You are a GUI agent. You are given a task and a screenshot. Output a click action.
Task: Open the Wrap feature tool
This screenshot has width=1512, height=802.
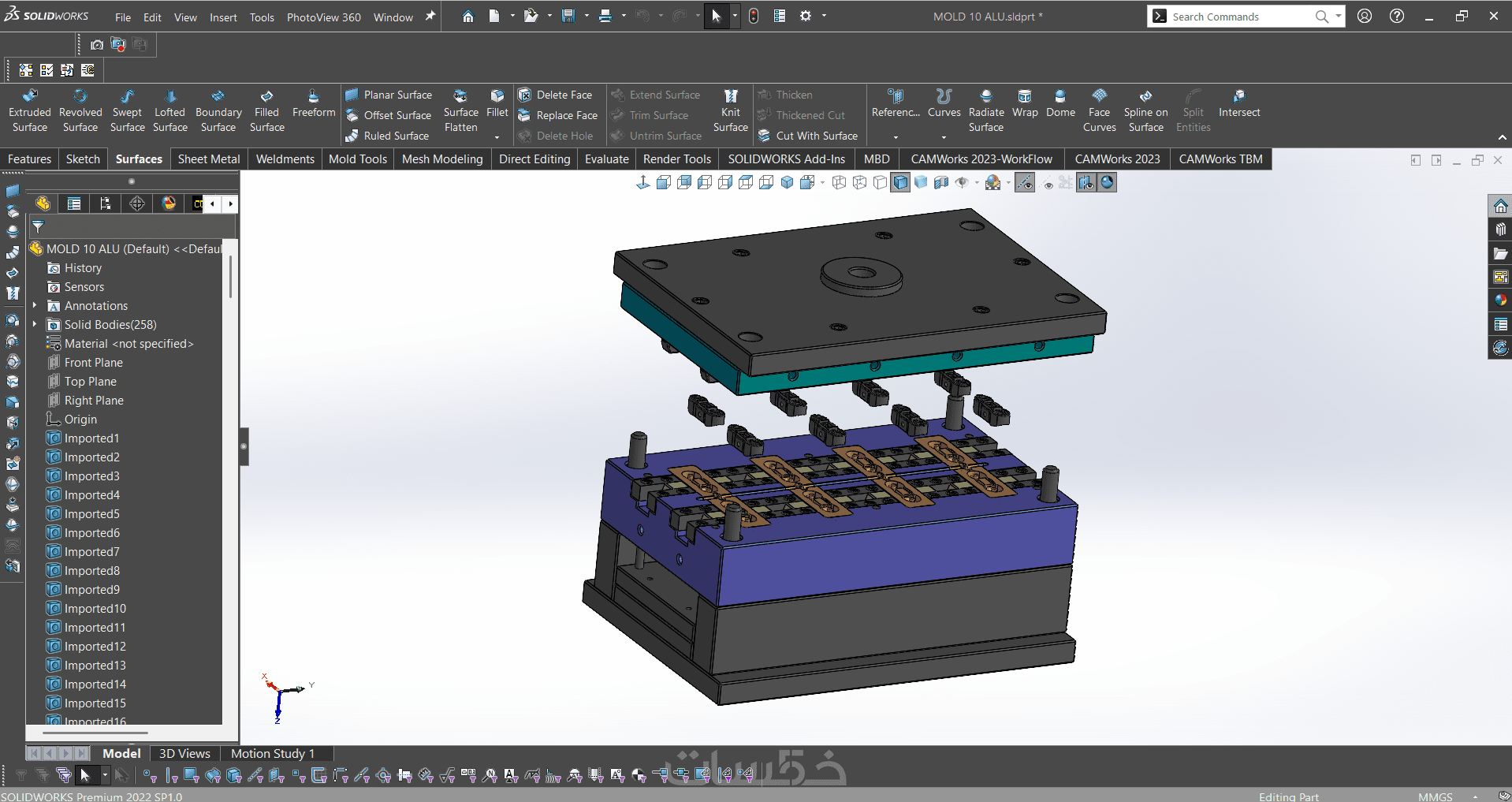pos(1024,103)
